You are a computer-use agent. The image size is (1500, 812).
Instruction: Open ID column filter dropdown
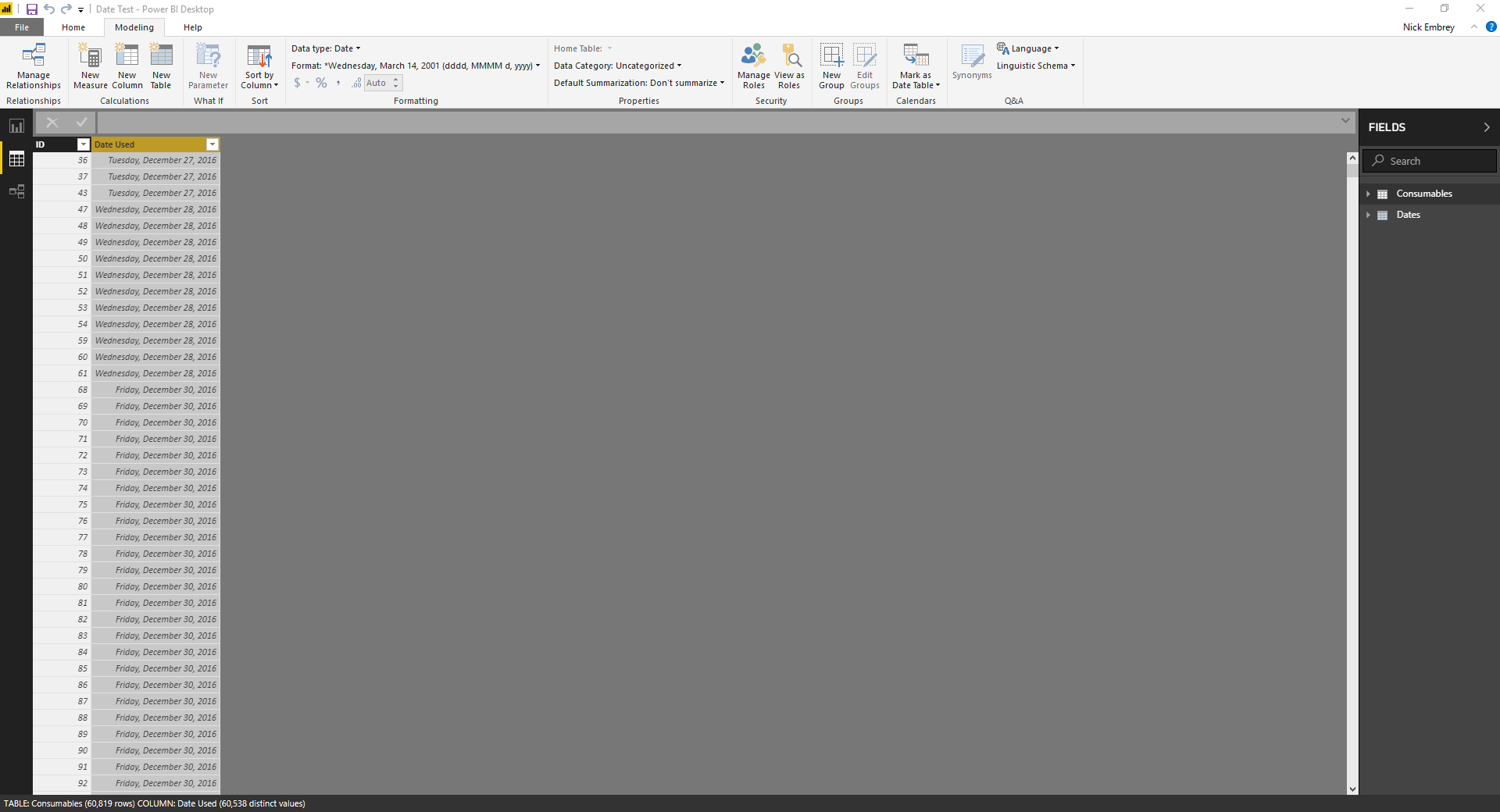(x=83, y=144)
